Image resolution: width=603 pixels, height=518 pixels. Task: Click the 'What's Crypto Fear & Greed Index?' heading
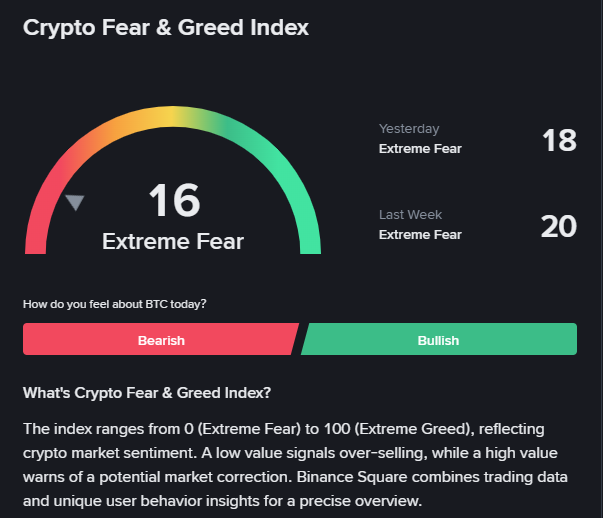[x=147, y=393]
